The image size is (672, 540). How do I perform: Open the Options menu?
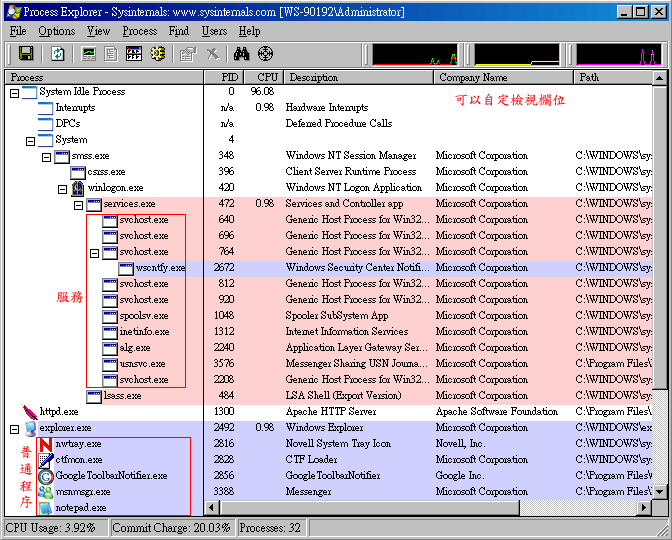click(57, 31)
